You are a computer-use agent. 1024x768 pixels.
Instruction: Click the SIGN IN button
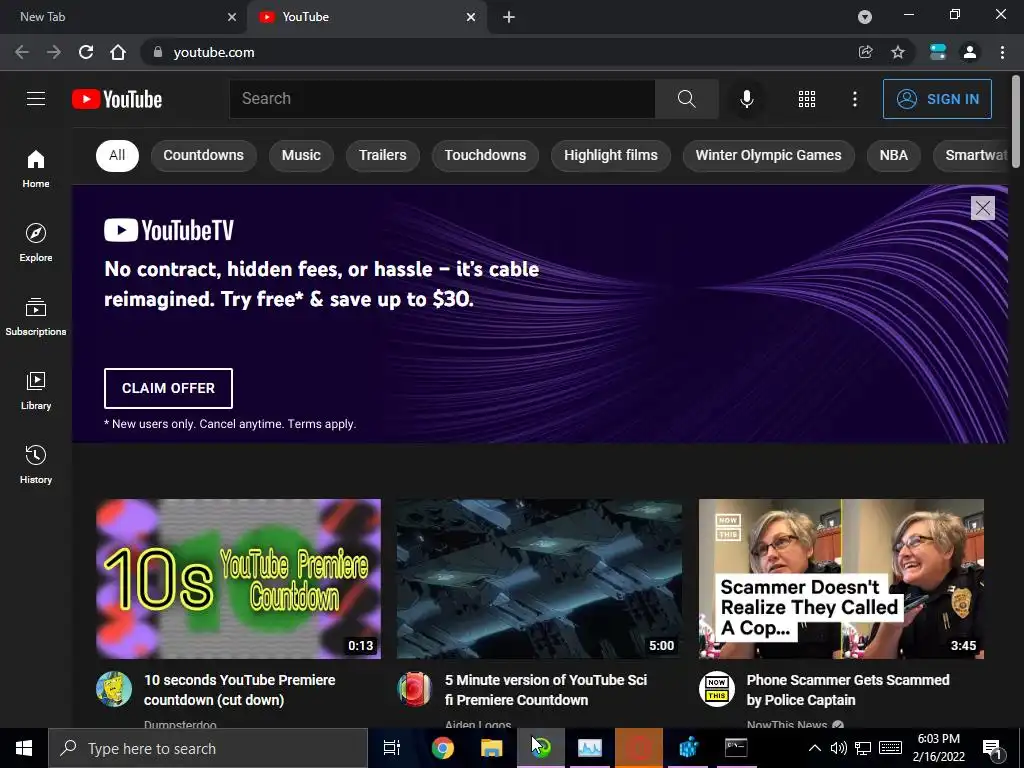click(x=937, y=99)
